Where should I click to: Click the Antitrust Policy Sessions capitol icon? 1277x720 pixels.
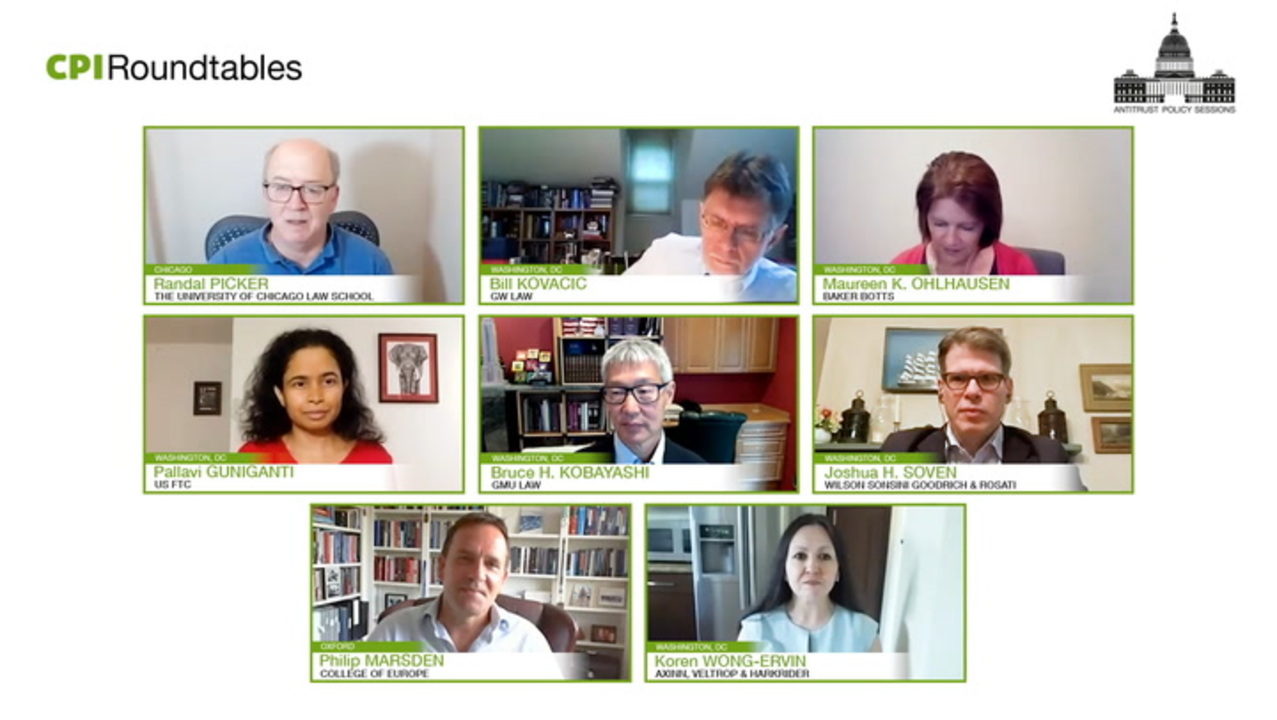(x=1174, y=59)
